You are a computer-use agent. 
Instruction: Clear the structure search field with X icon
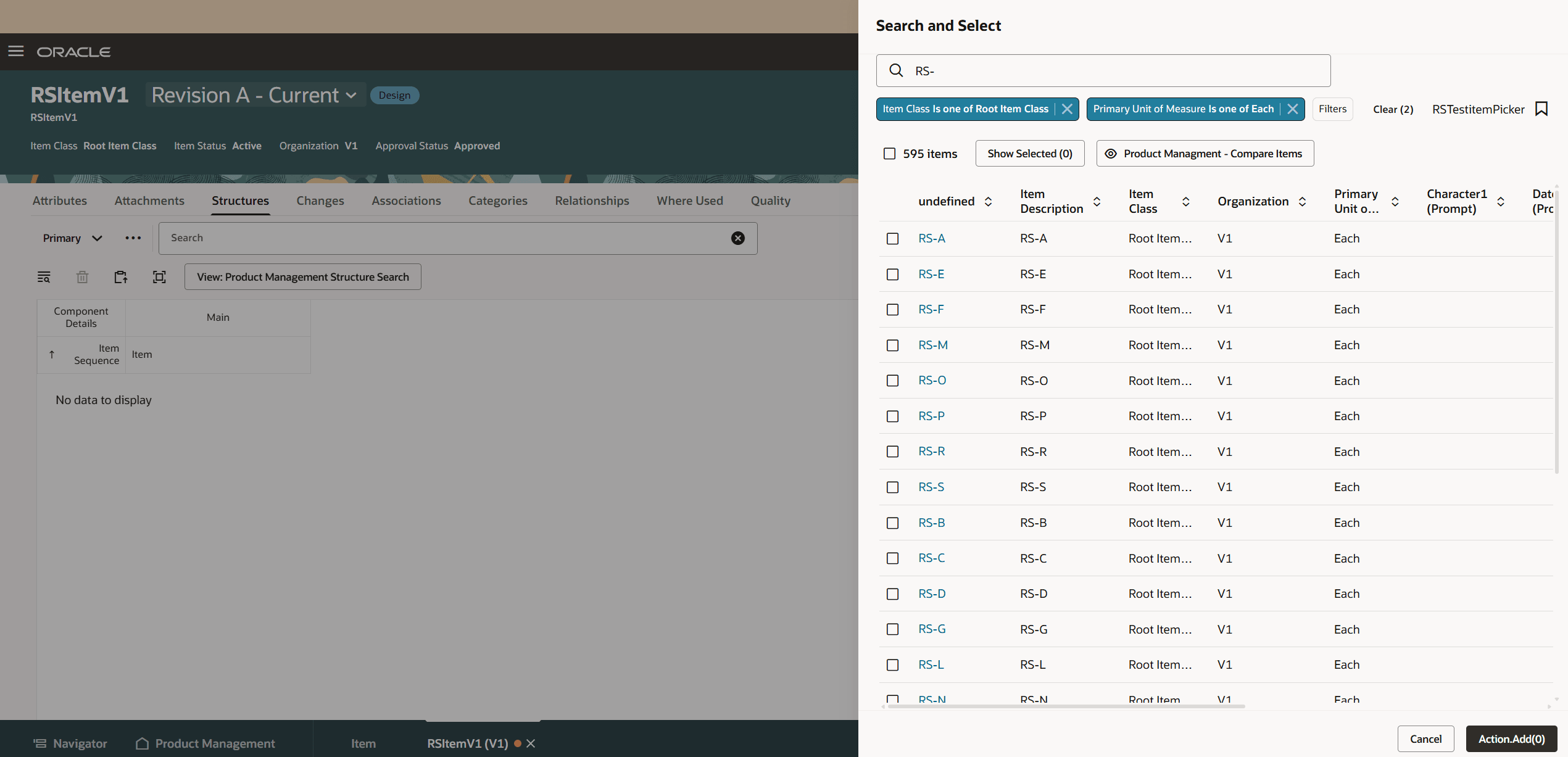point(737,238)
